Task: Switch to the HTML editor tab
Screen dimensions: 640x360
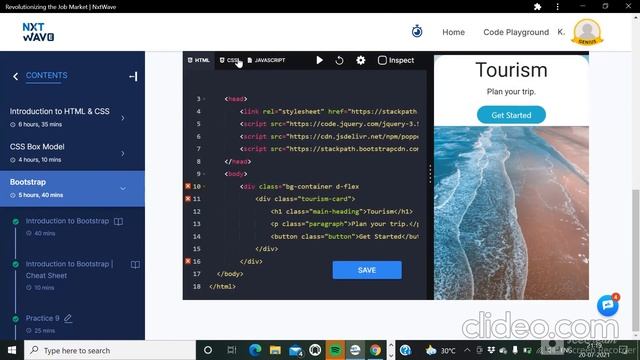Action: click(x=198, y=60)
